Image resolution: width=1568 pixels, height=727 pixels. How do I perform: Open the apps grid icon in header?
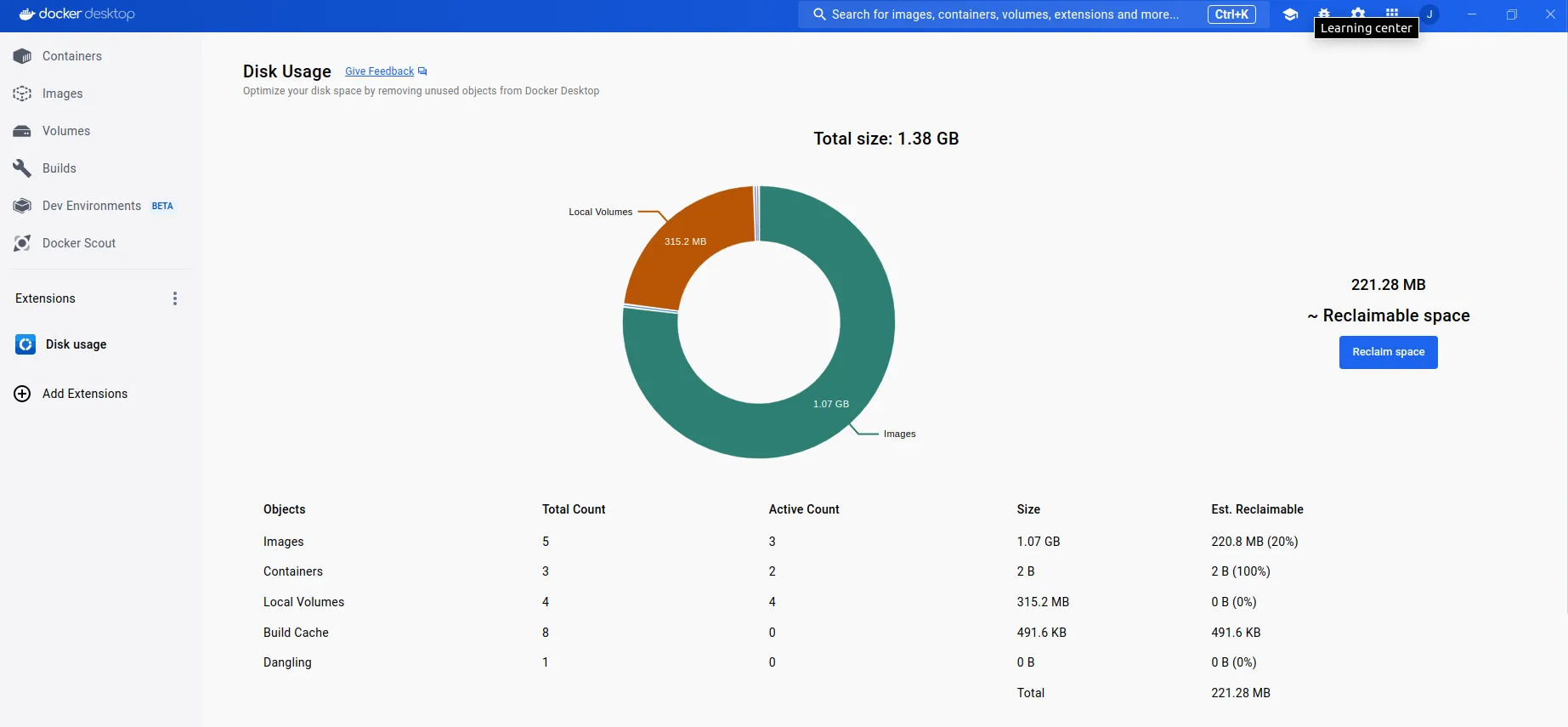point(1392,12)
